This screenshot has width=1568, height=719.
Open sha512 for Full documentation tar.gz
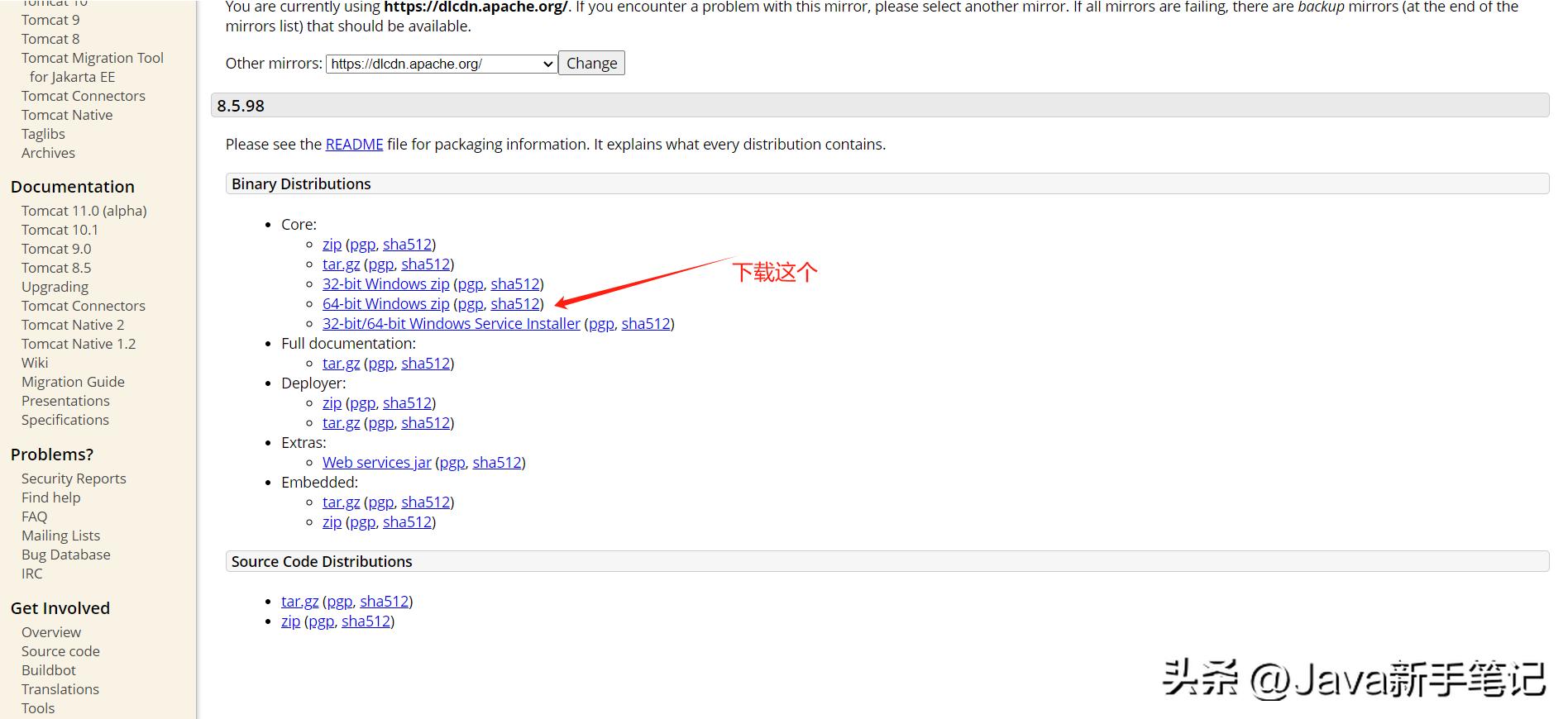(426, 364)
